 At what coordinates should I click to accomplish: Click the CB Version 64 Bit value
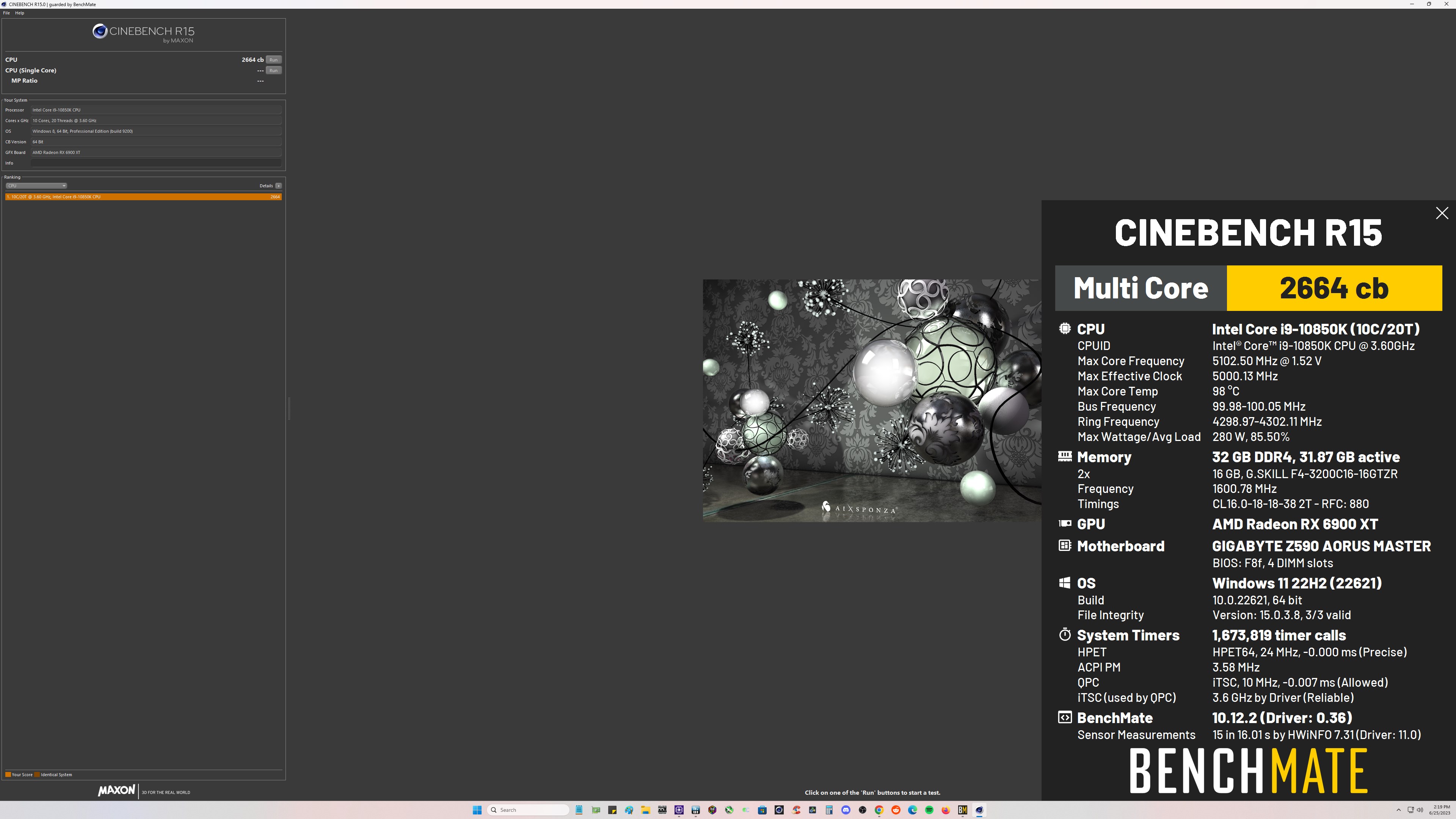[156, 141]
